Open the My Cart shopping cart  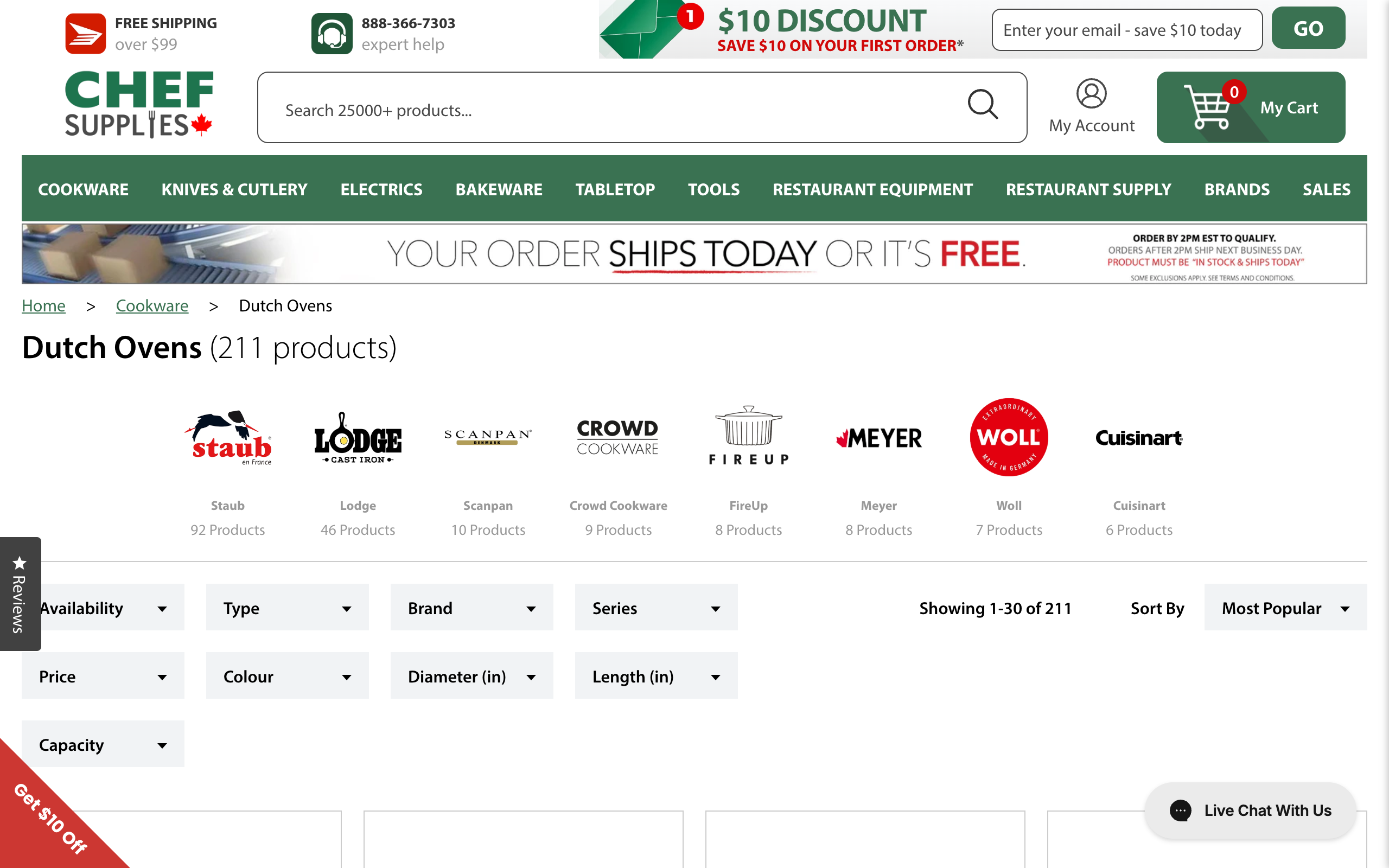click(x=1251, y=107)
